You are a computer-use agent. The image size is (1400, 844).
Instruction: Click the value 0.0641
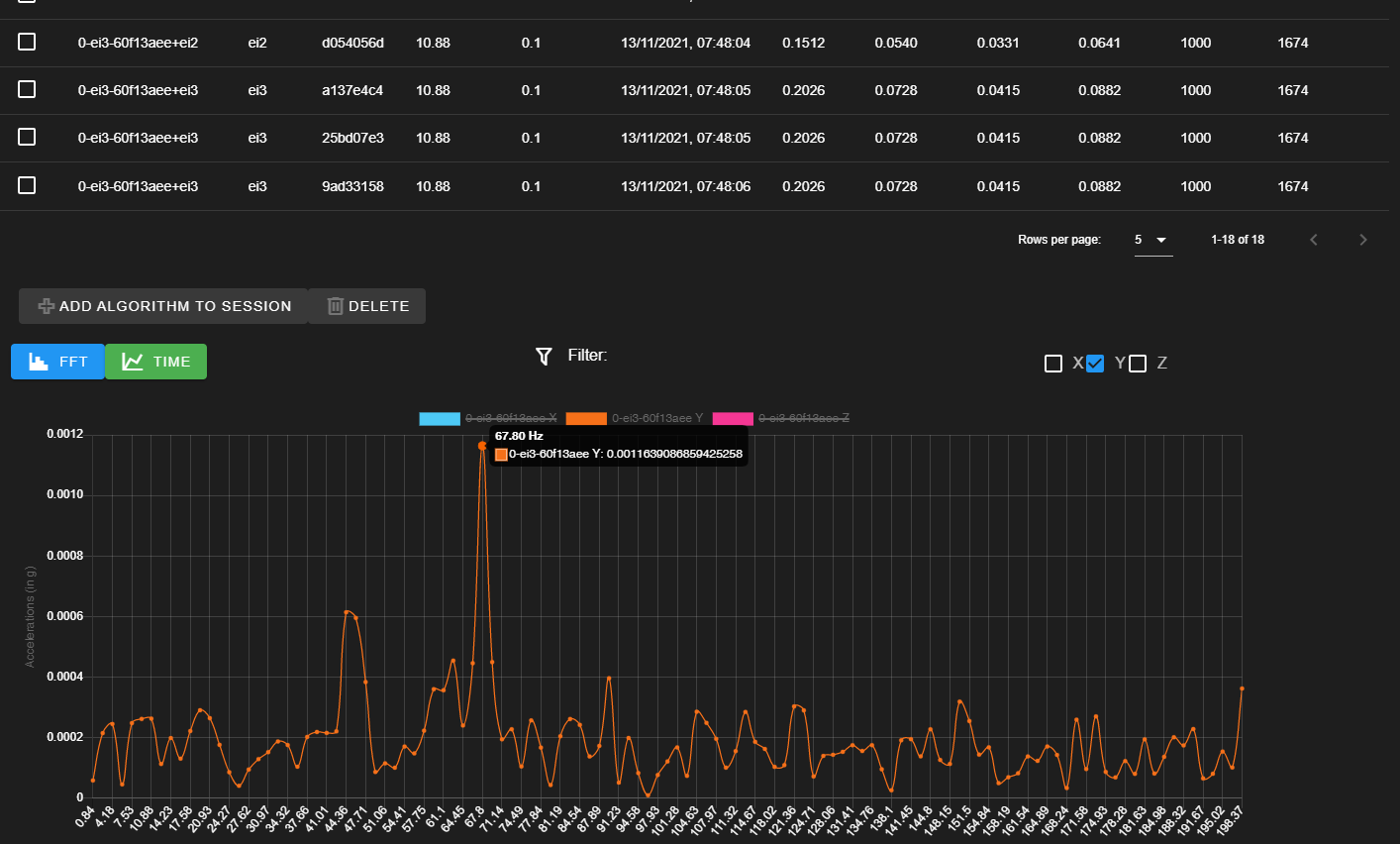(x=1100, y=43)
